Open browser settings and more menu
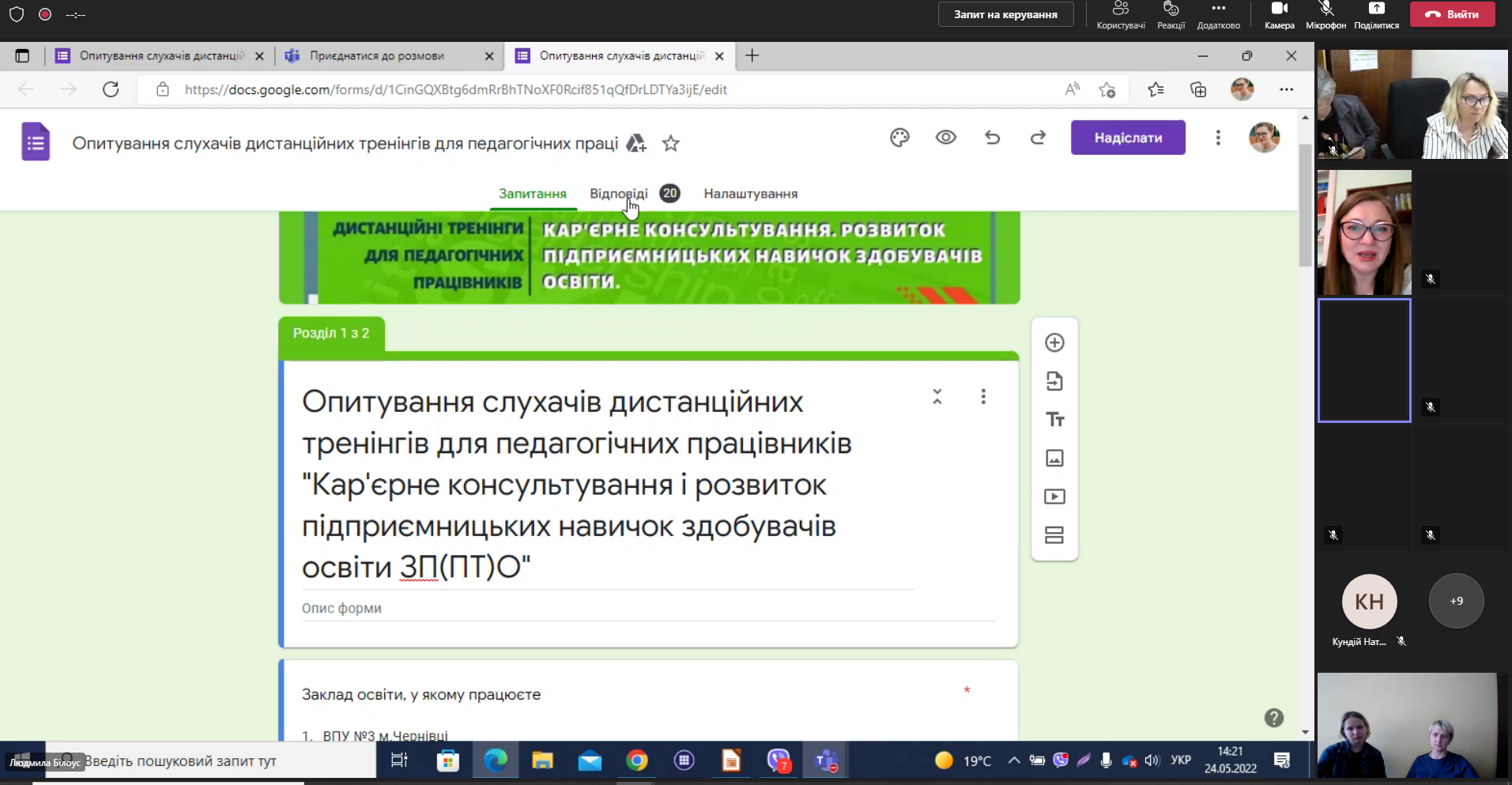This screenshot has width=1512, height=785. pyautogui.click(x=1286, y=89)
